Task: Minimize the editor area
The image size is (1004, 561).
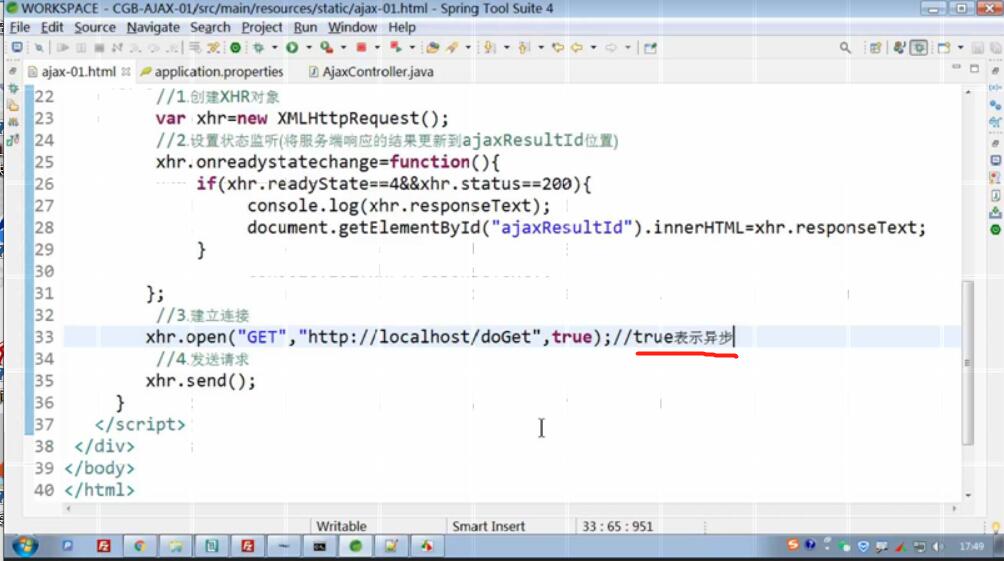Action: click(956, 67)
